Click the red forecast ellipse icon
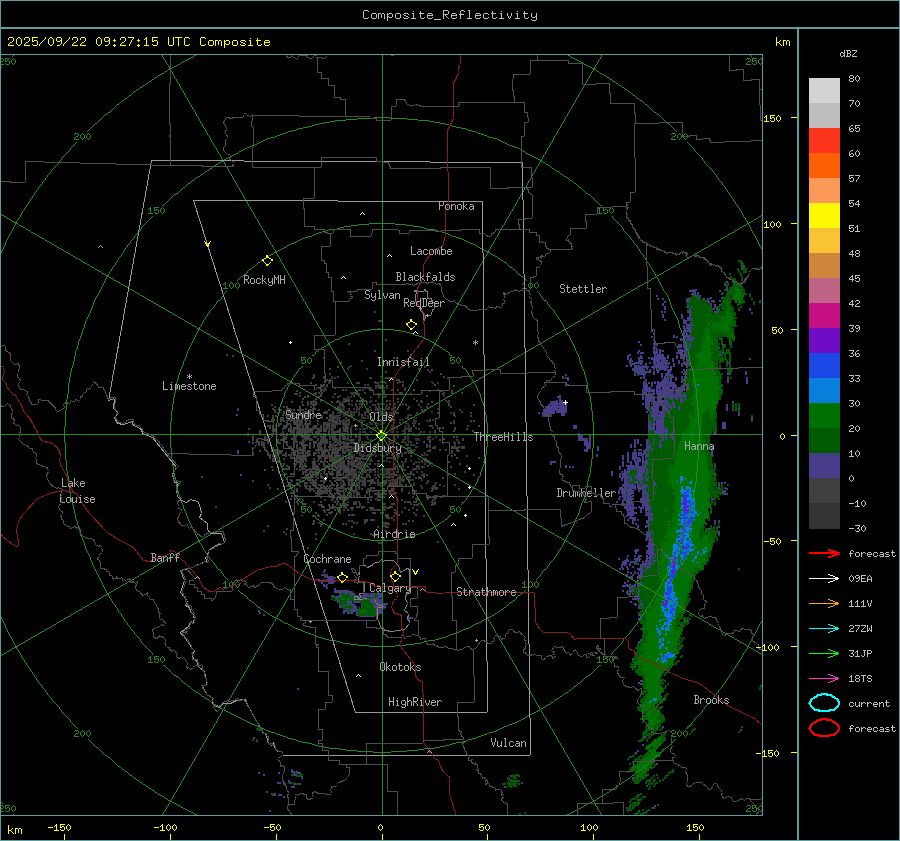The width and height of the screenshot is (900, 841). pos(824,728)
